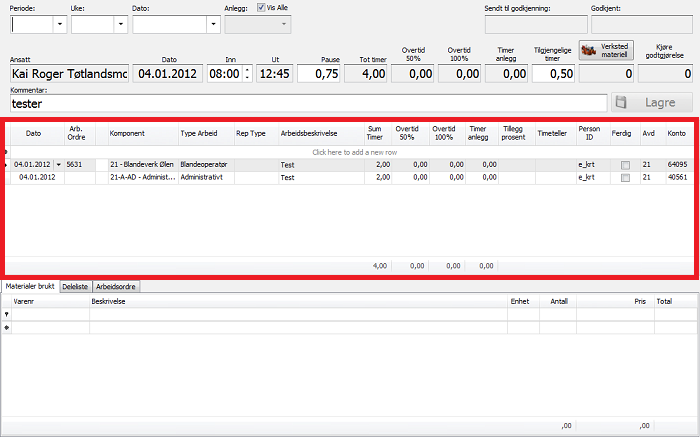Click the Lagre save button

(651, 103)
